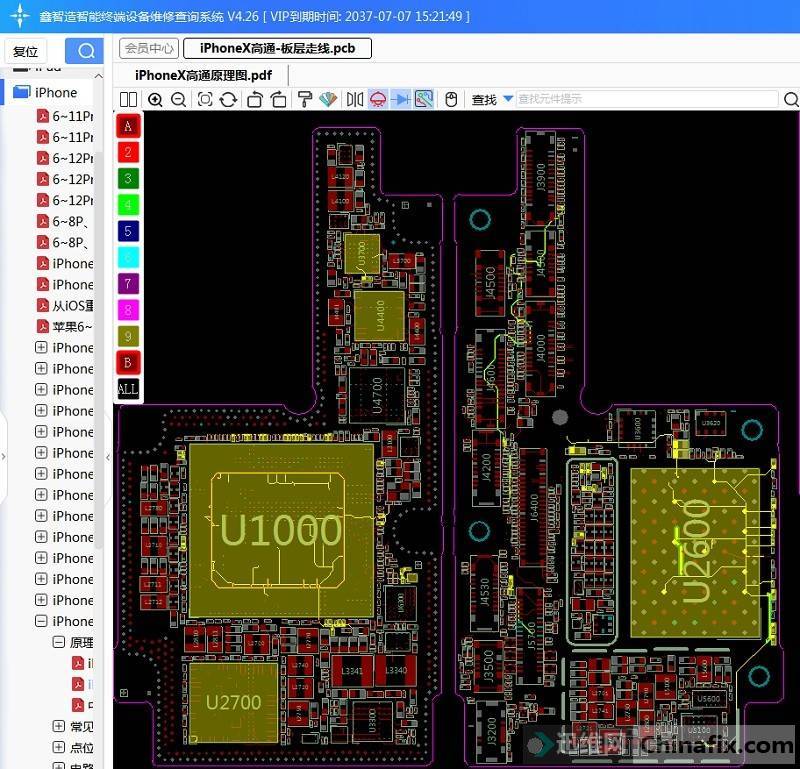Screen dimensions: 800x769
Task: Click the fit-to-view icon
Action: [205, 99]
